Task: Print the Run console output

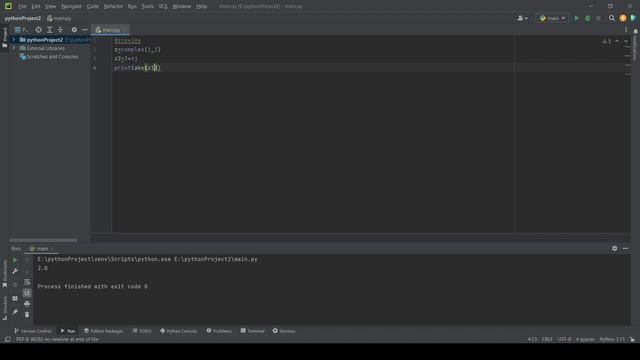Action: pos(27,304)
